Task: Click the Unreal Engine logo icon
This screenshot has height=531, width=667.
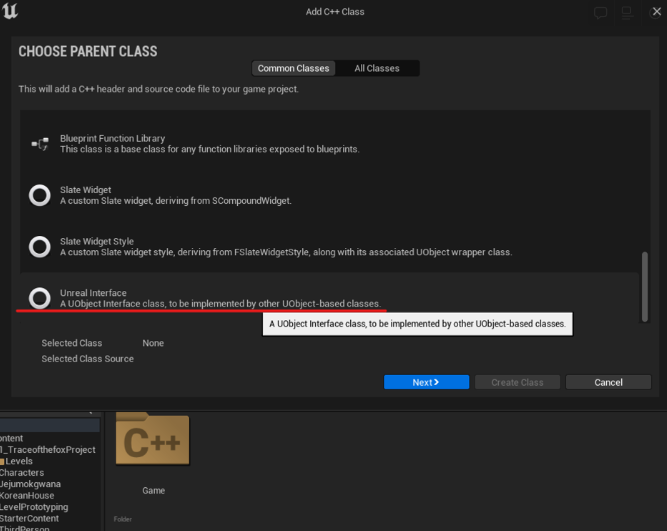Action: [9, 11]
